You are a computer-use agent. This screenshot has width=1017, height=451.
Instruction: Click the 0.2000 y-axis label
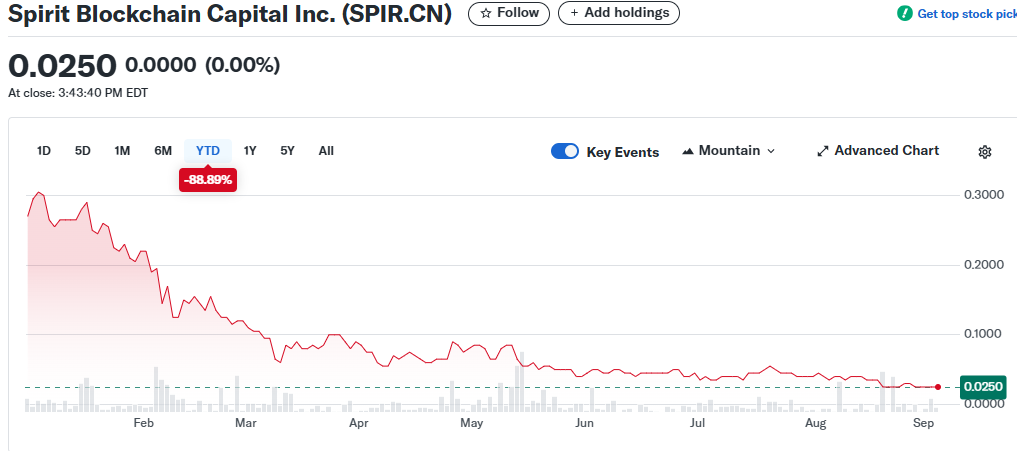986,265
